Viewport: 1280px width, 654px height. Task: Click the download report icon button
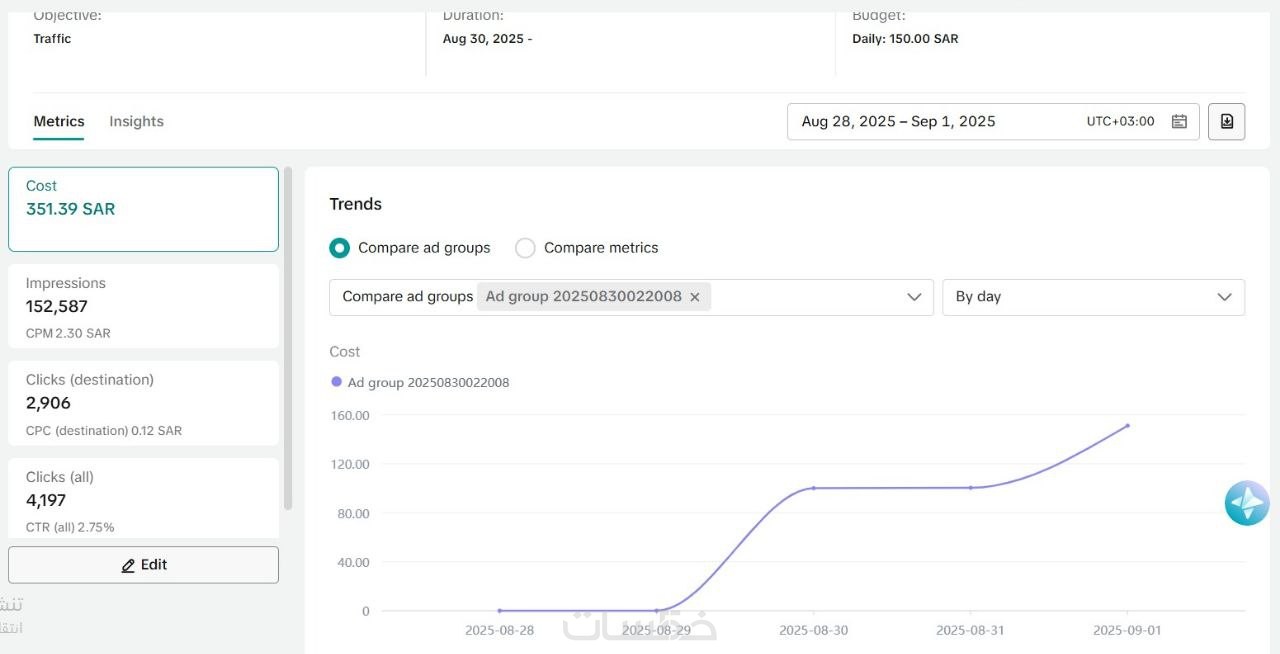1227,122
